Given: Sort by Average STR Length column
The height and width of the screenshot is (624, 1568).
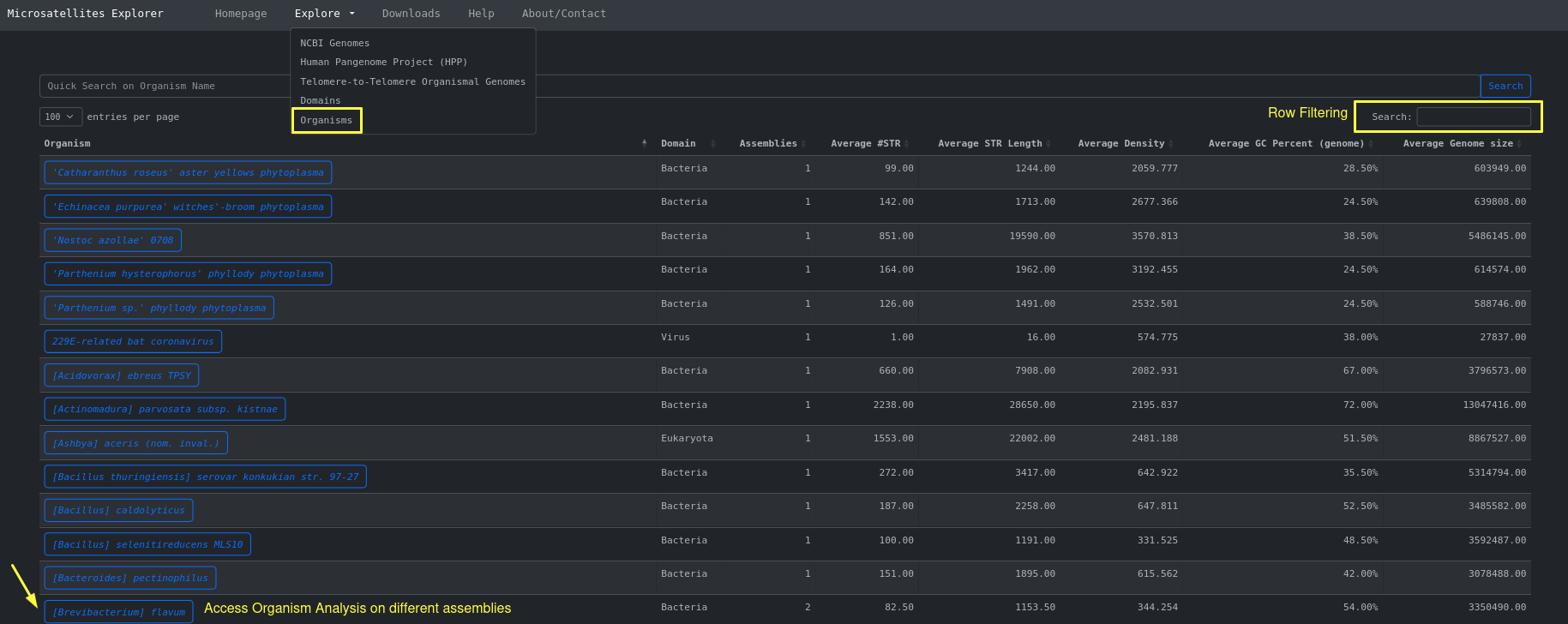Looking at the screenshot, I should tap(989, 144).
